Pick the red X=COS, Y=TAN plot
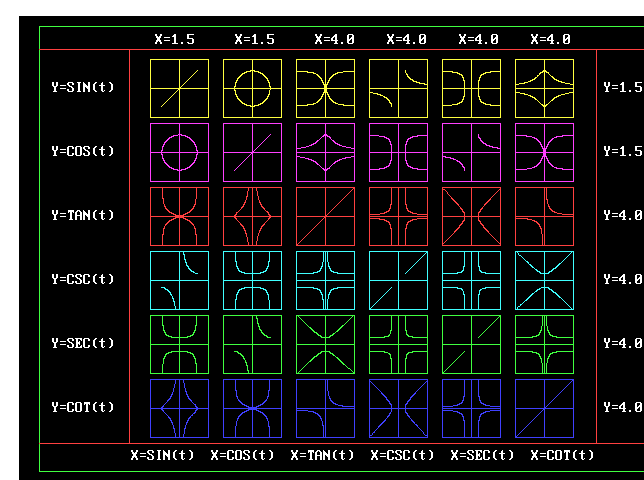The width and height of the screenshot is (644, 480). point(253,216)
